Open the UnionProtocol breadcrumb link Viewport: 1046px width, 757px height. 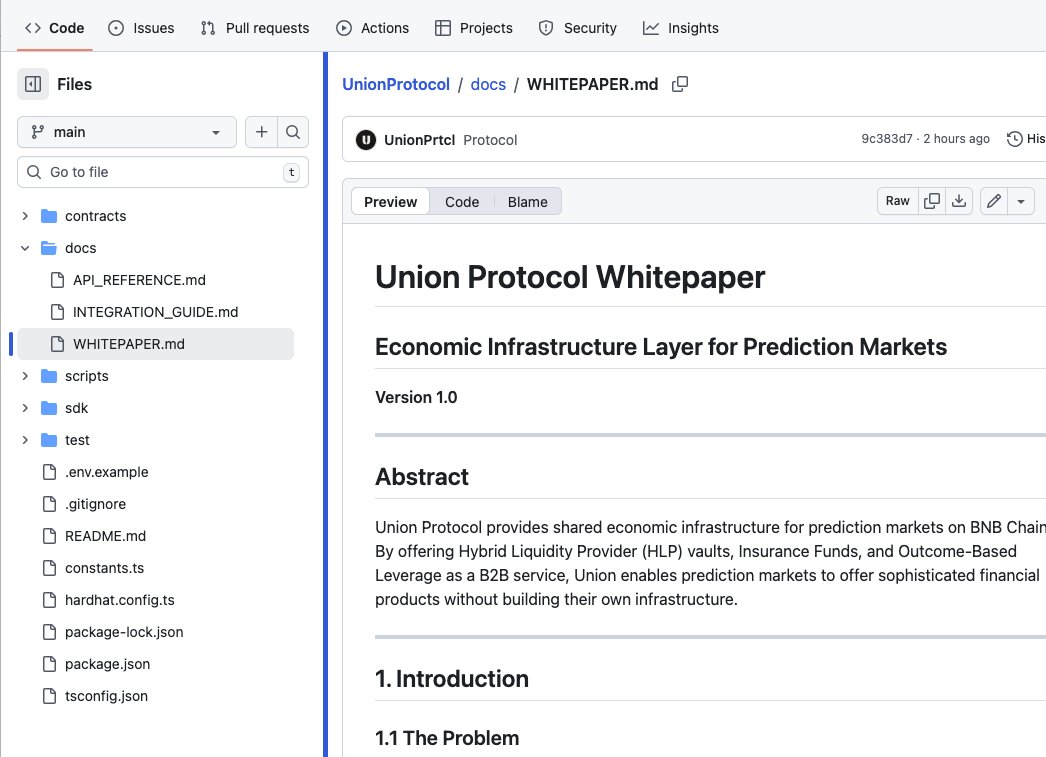(x=396, y=84)
